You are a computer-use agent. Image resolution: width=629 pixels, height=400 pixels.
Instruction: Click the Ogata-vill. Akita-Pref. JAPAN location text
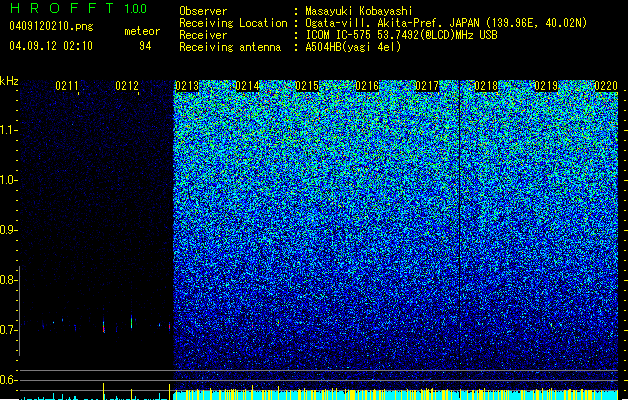(x=446, y=23)
